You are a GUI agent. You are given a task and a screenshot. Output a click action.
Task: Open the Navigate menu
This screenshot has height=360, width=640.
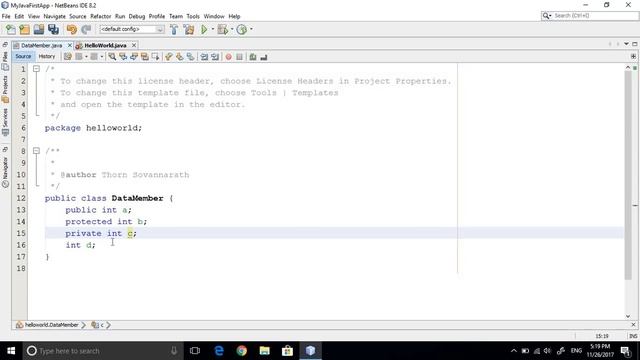tap(55, 16)
